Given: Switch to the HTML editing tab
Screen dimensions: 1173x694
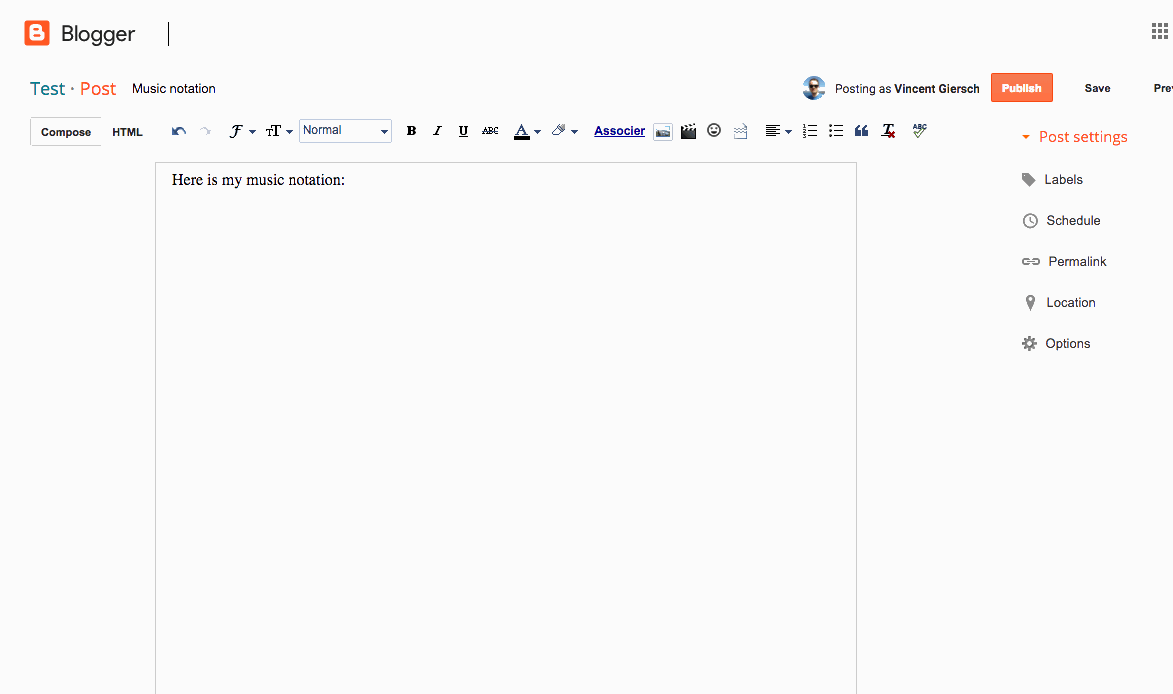Looking at the screenshot, I should pos(127,131).
